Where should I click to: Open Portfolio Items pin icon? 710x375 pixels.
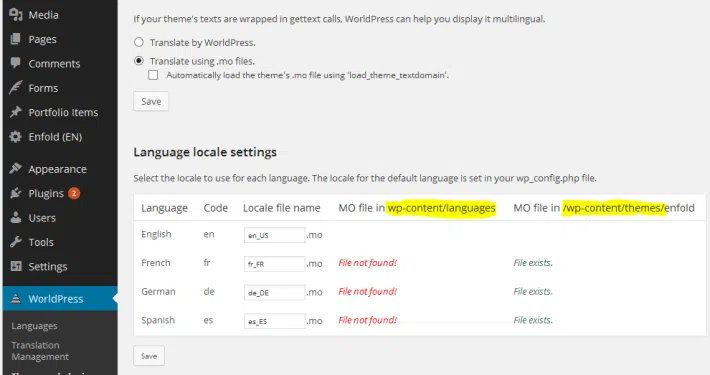point(16,112)
